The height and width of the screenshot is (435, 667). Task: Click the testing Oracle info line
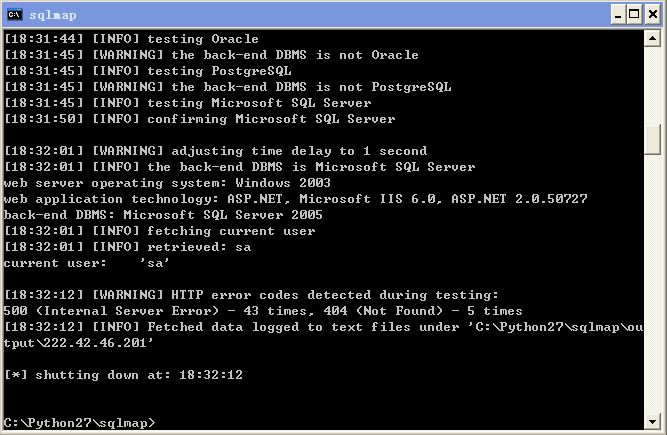[x=131, y=39]
